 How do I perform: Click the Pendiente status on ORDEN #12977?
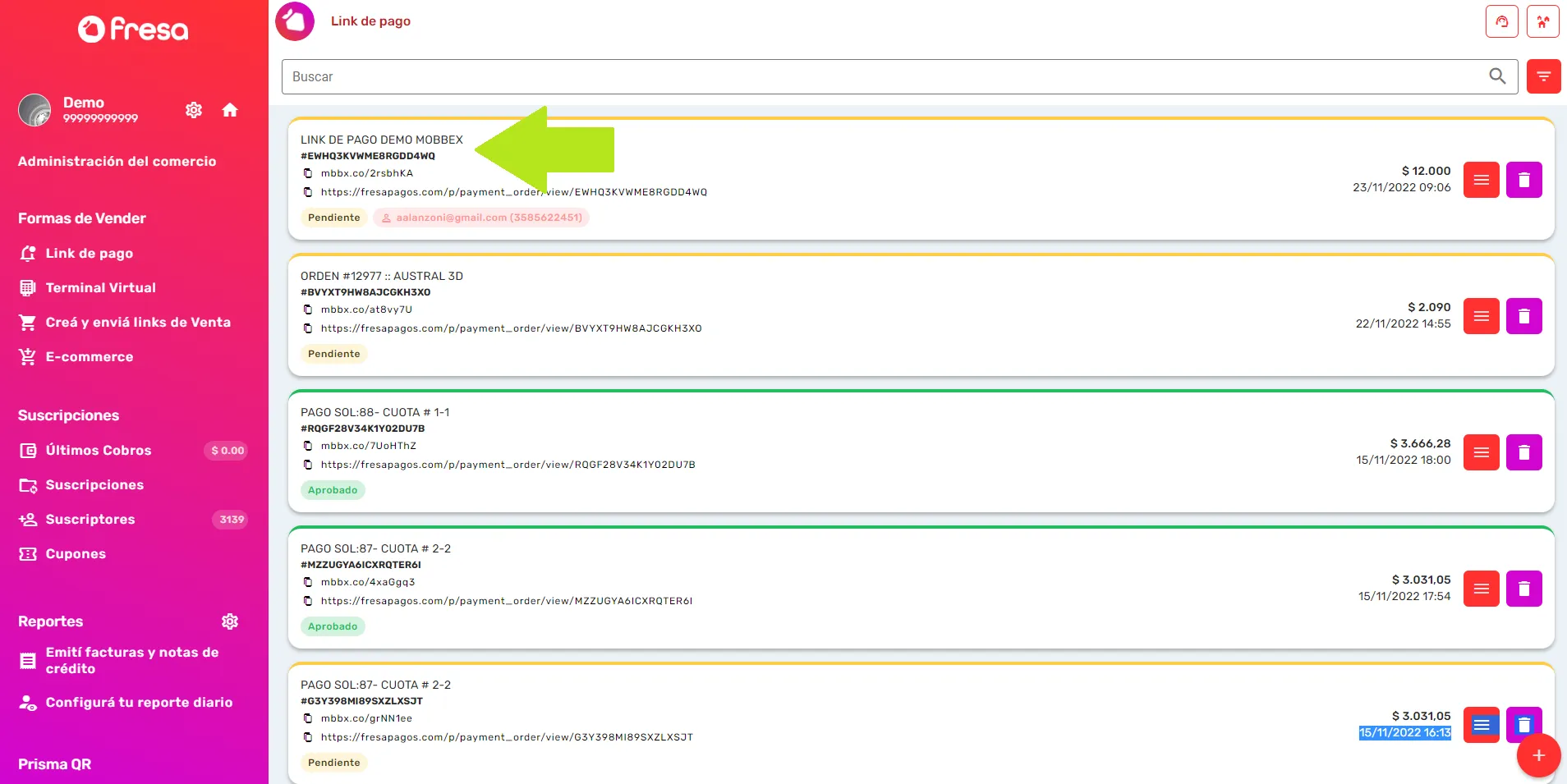tap(333, 354)
